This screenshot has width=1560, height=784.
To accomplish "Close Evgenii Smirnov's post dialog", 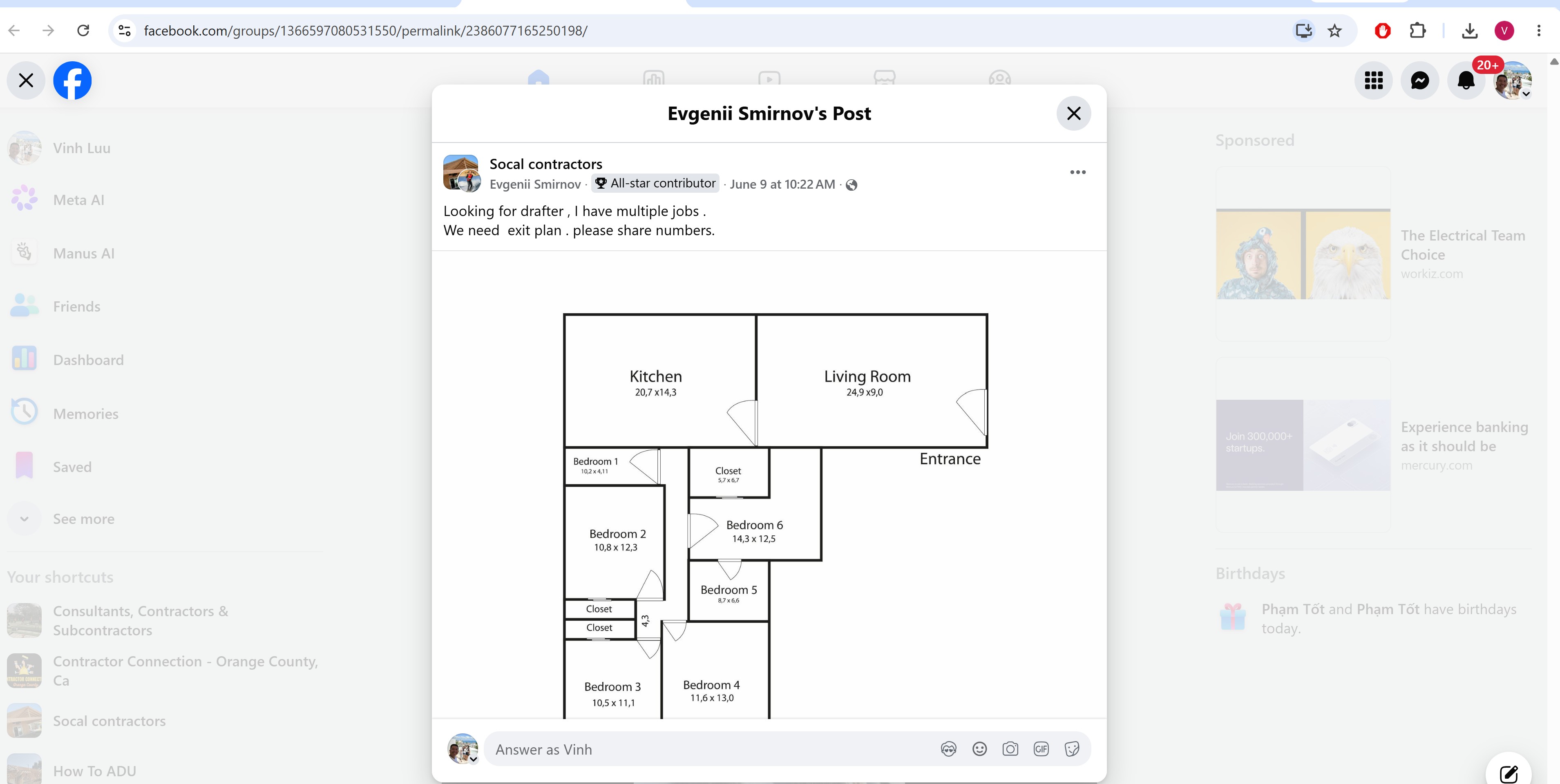I will click(1074, 113).
